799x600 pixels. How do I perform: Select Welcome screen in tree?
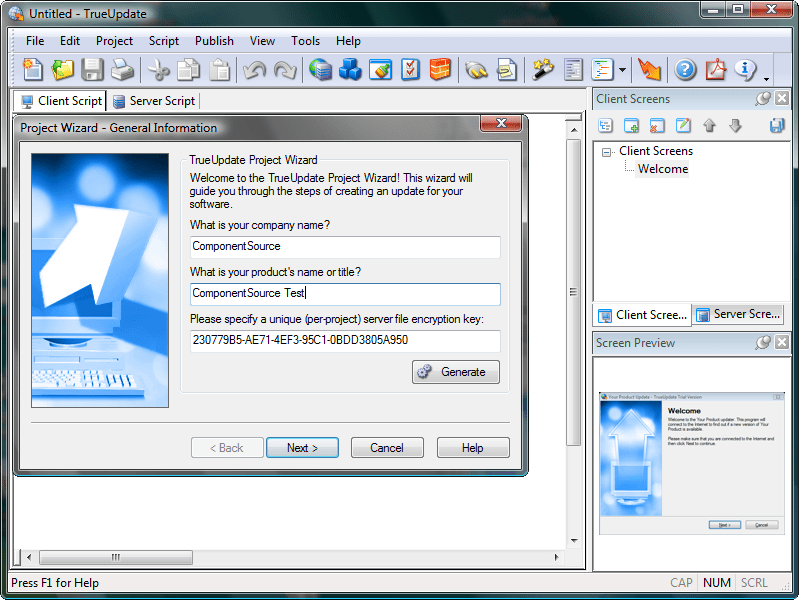click(x=662, y=169)
